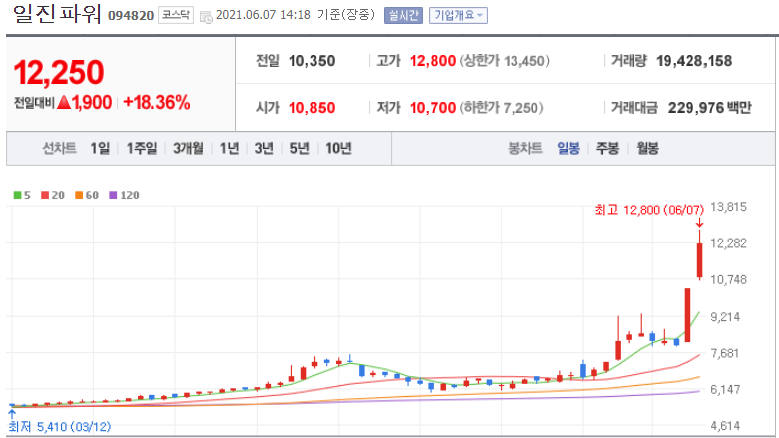Select the 3개월 line chart tab
Image resolution: width=779 pixels, height=438 pixels.
pos(188,148)
